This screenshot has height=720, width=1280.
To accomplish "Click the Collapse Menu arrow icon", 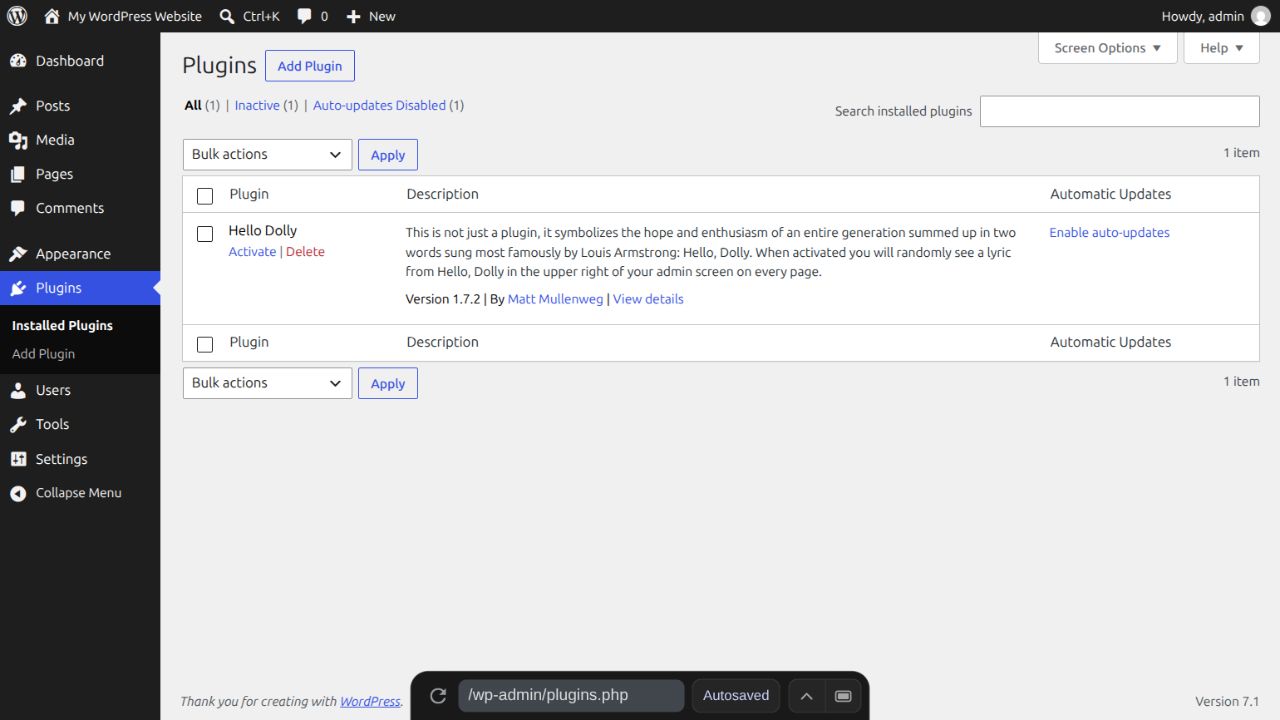I will (18, 493).
